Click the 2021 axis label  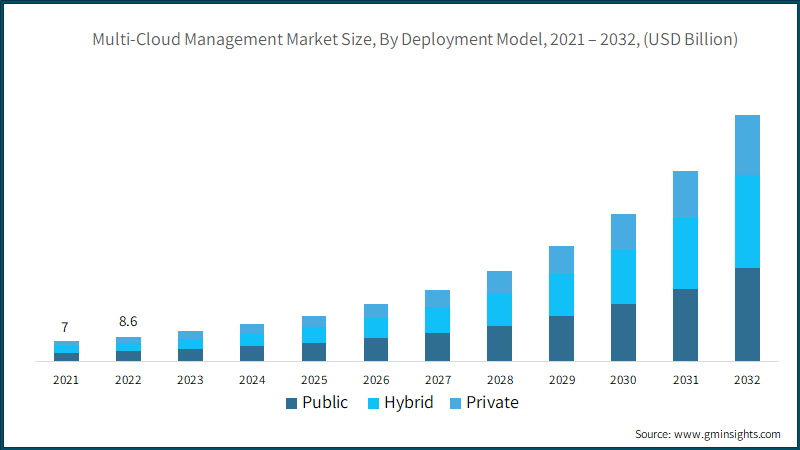pyautogui.click(x=66, y=380)
